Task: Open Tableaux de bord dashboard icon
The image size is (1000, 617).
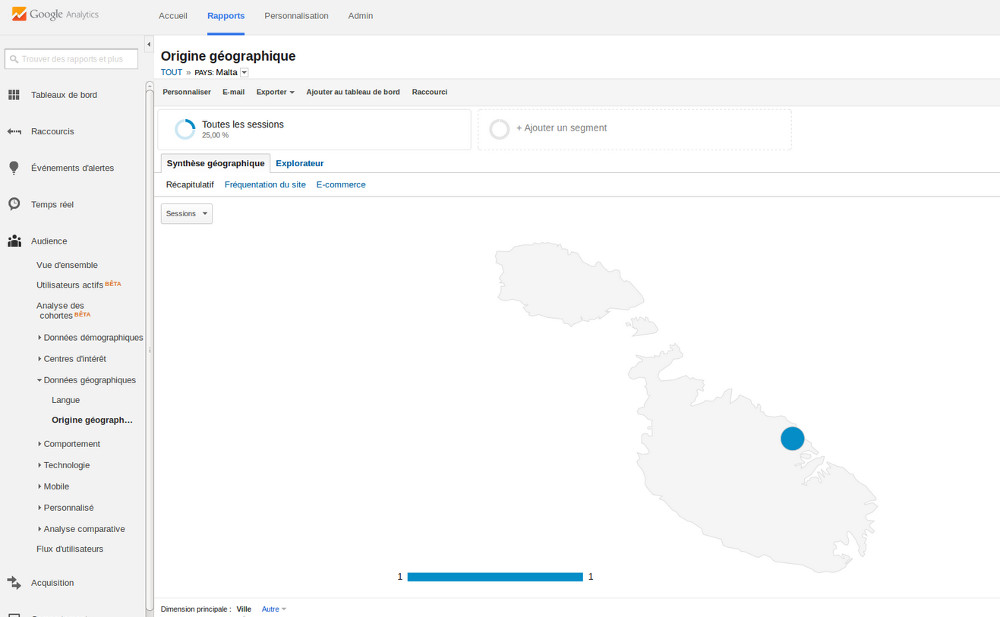Action: [14, 95]
